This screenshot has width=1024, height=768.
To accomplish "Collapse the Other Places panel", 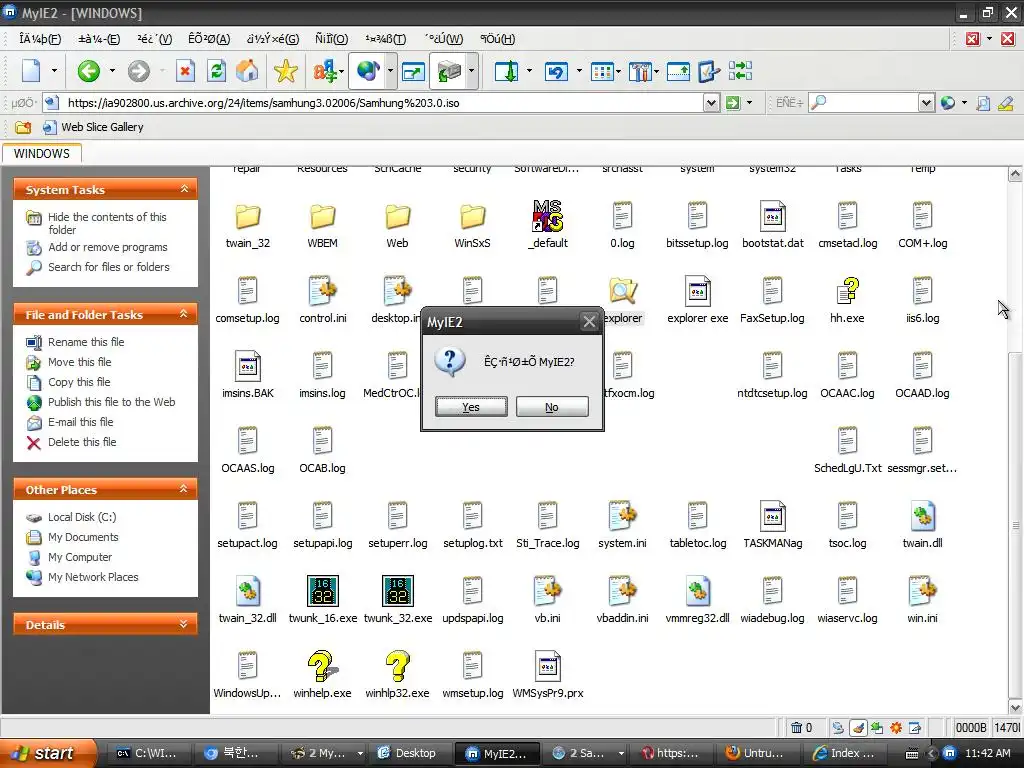I will click(184, 489).
